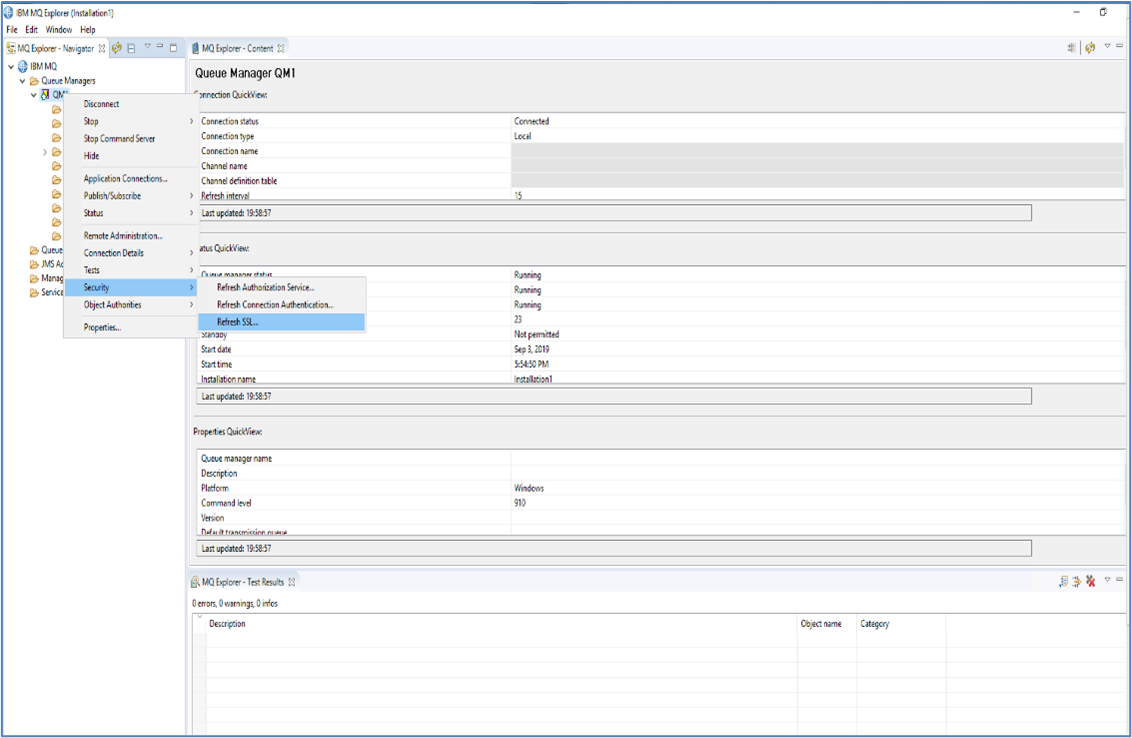The height and width of the screenshot is (738, 1132).
Task: Click the 'Sep 3, 2019' start date value
Action: (x=531, y=350)
